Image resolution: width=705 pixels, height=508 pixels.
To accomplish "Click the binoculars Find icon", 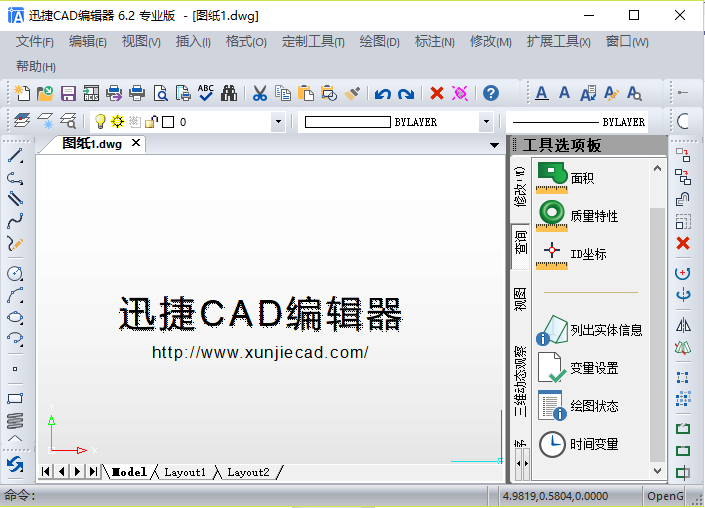I will coord(229,93).
